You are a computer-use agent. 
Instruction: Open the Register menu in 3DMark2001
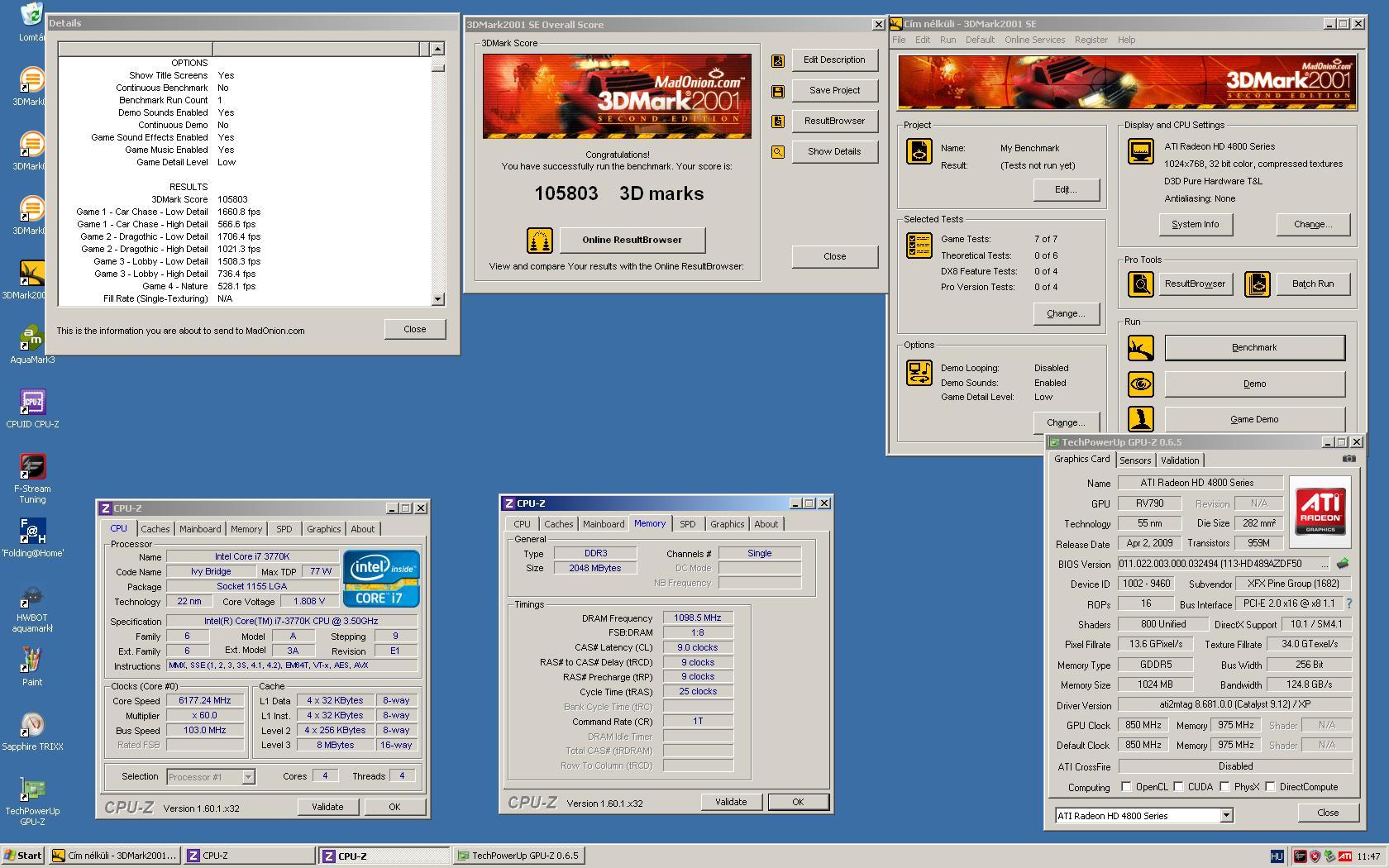tap(1091, 40)
